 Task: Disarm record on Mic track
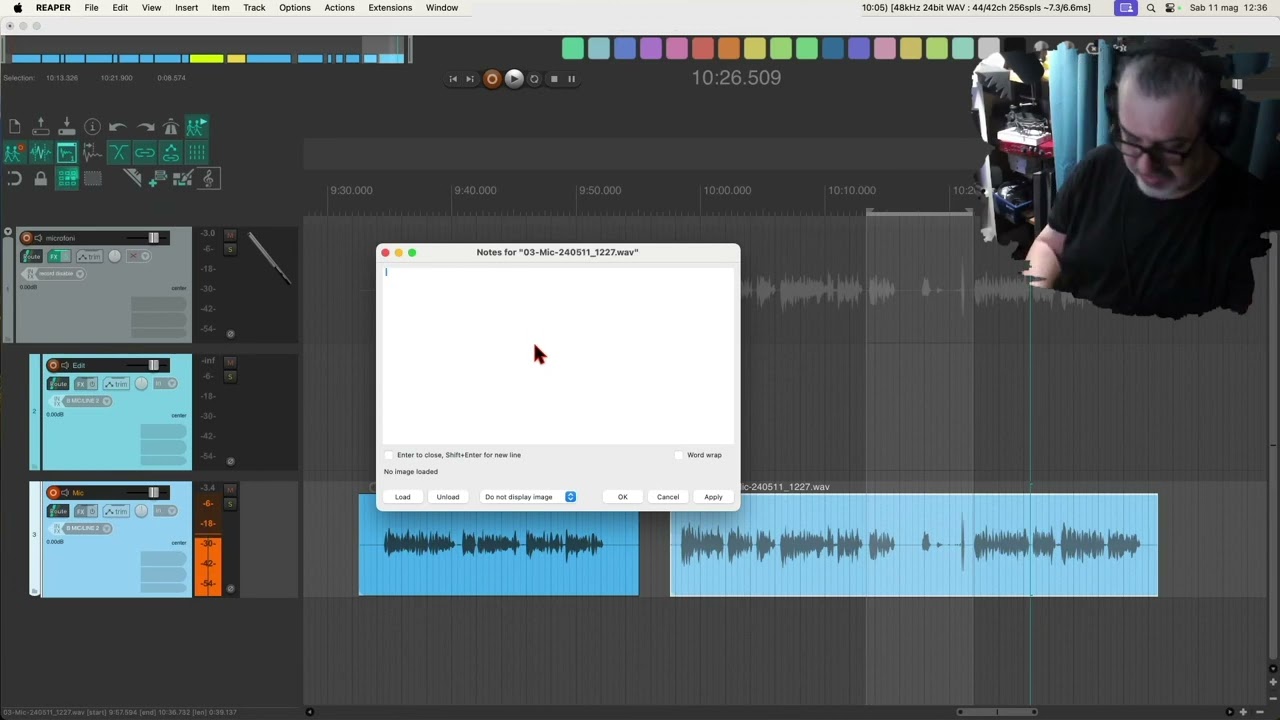coord(53,492)
